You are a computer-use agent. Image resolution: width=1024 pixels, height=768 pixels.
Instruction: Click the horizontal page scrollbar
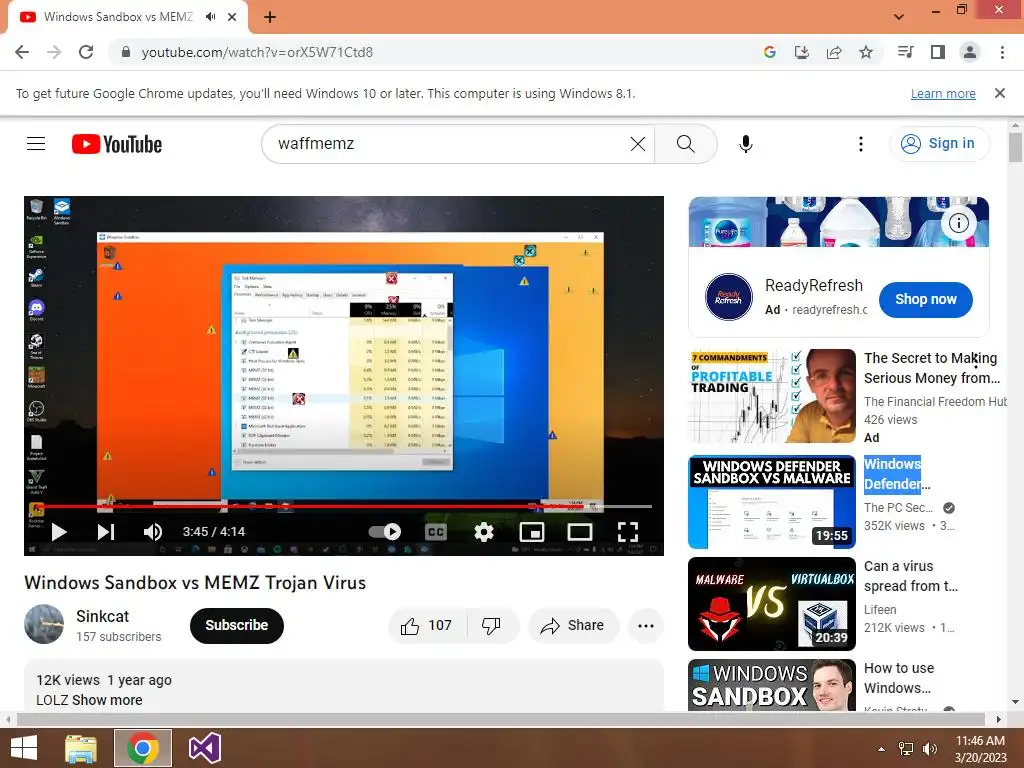tap(500, 720)
